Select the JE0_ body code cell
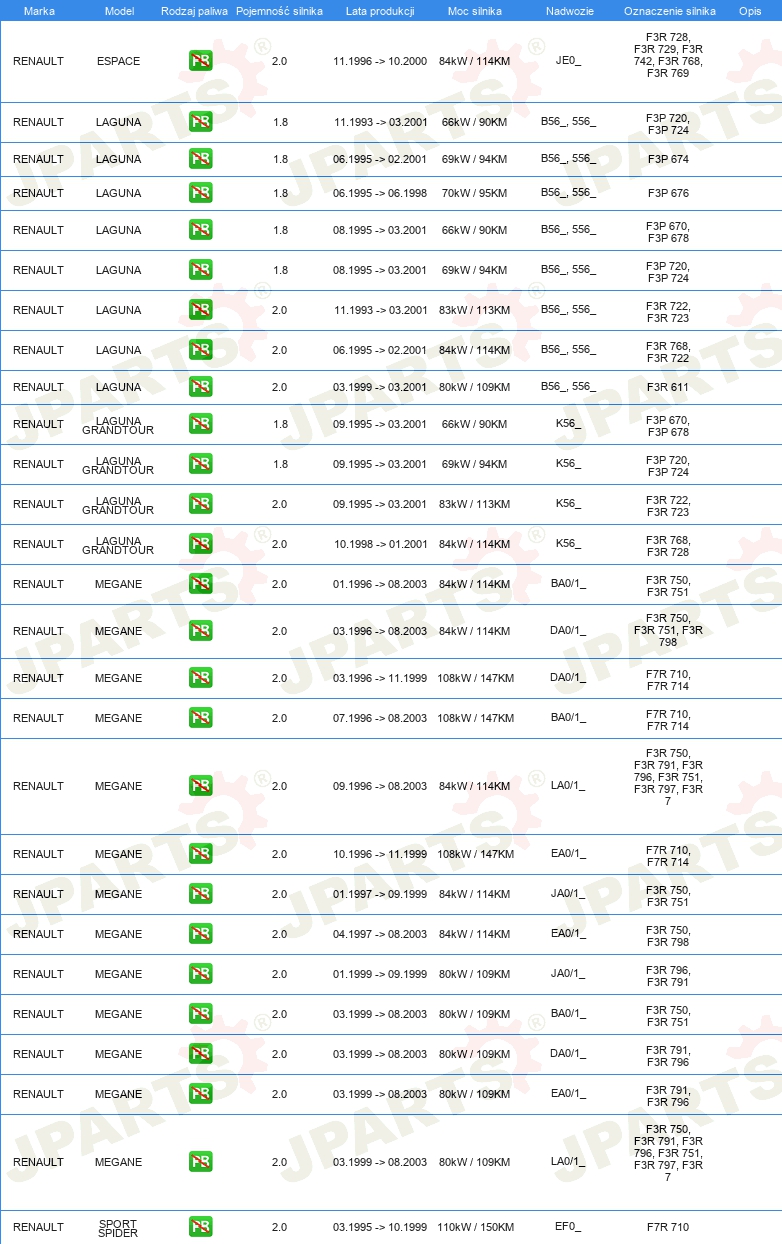782x1244 pixels. point(568,61)
